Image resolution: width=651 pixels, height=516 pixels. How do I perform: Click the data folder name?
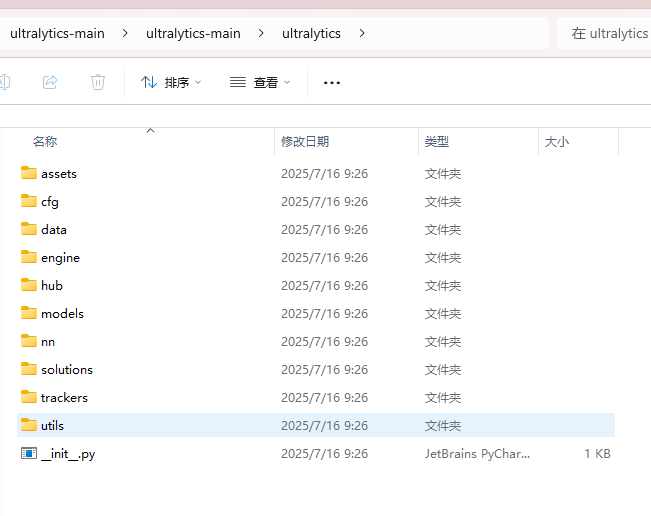tap(54, 230)
